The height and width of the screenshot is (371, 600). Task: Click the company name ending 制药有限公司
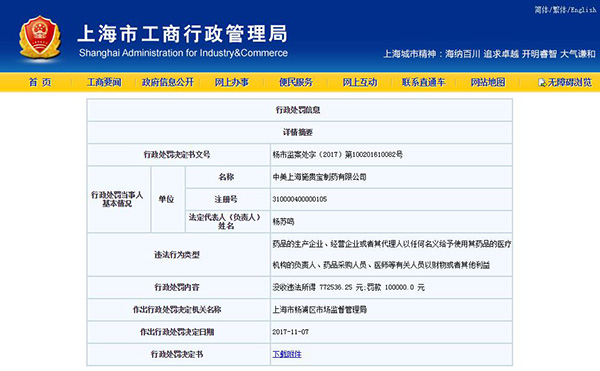coord(320,177)
